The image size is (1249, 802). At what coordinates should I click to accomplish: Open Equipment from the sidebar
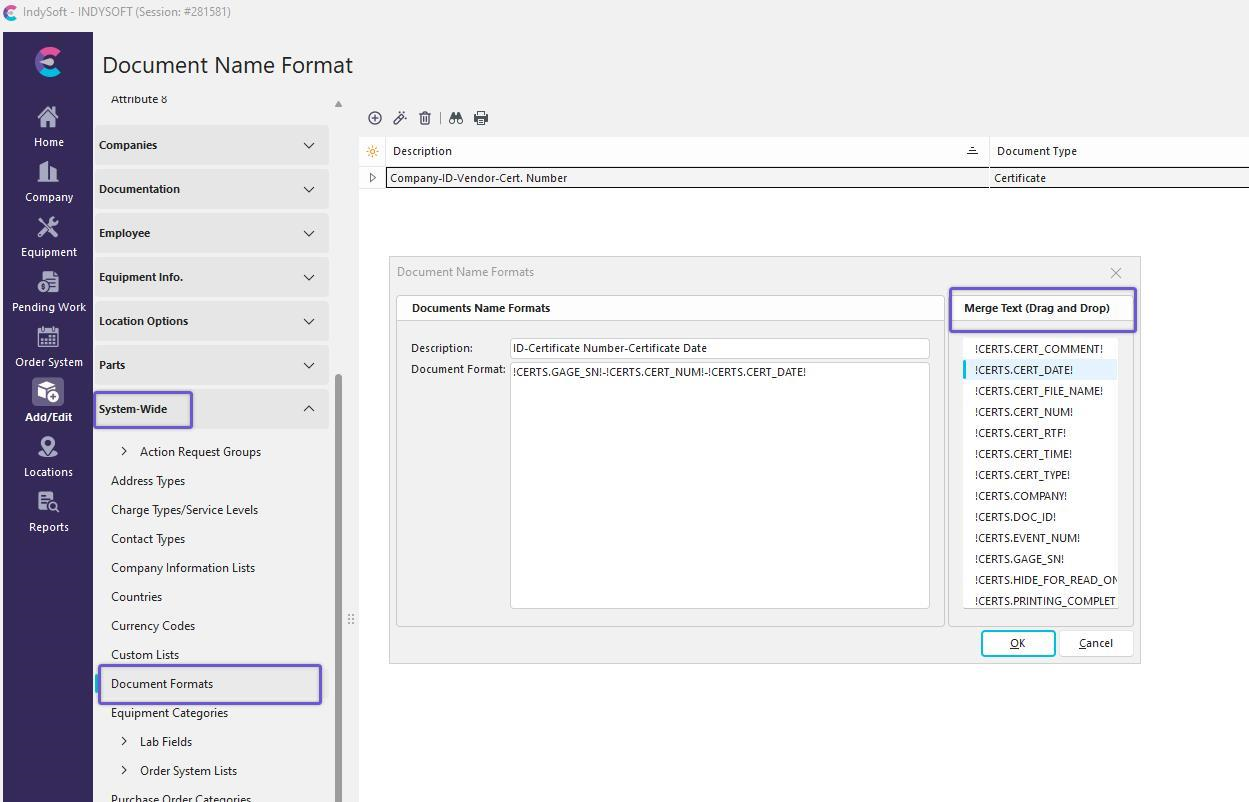tap(48, 237)
